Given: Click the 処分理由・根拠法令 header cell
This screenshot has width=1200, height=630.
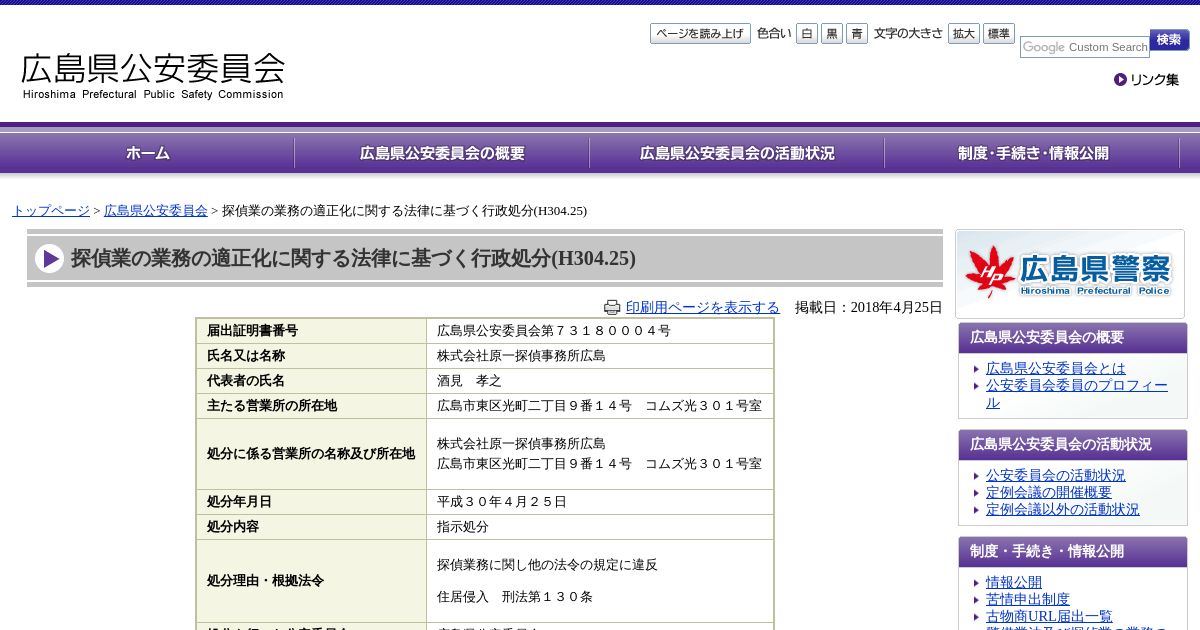Looking at the screenshot, I should [x=312, y=581].
